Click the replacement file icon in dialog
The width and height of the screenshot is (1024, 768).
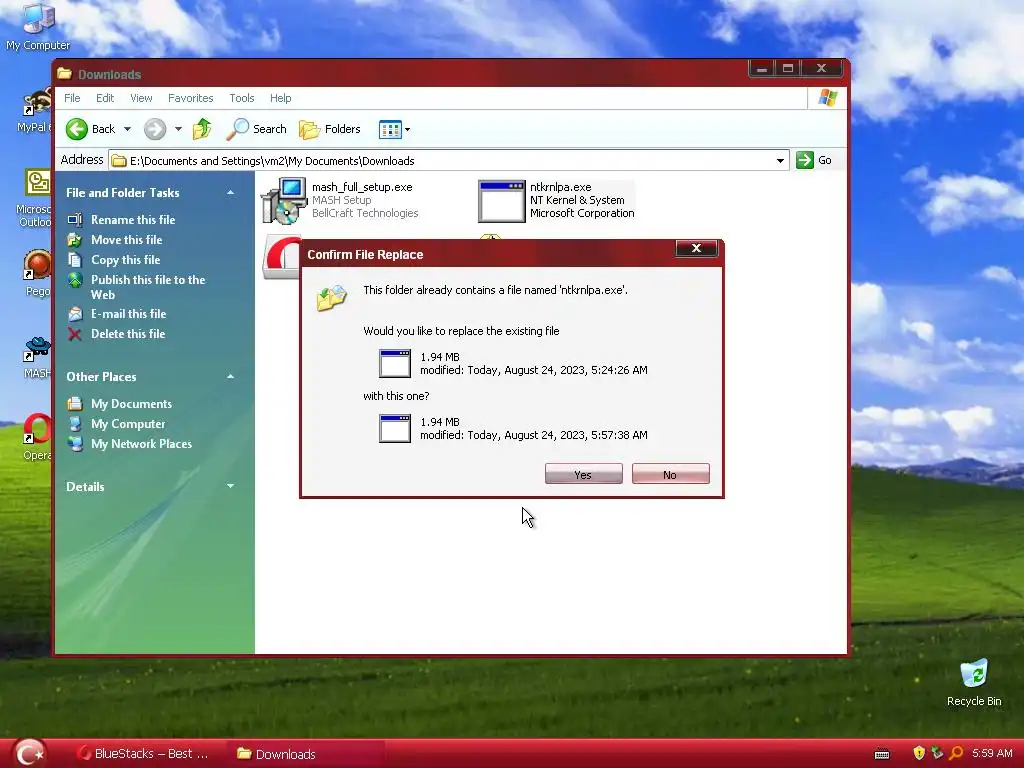pyautogui.click(x=395, y=428)
